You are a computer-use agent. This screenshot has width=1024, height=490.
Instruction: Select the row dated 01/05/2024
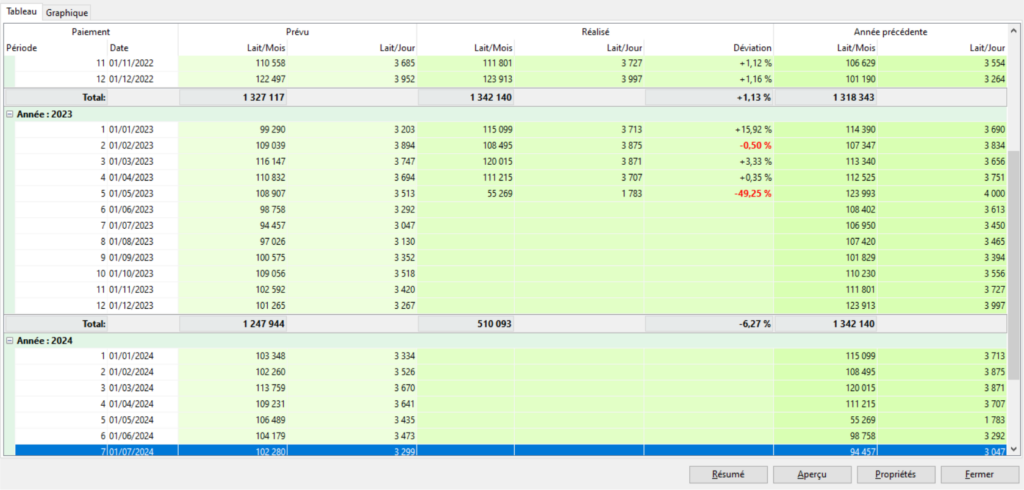point(505,420)
